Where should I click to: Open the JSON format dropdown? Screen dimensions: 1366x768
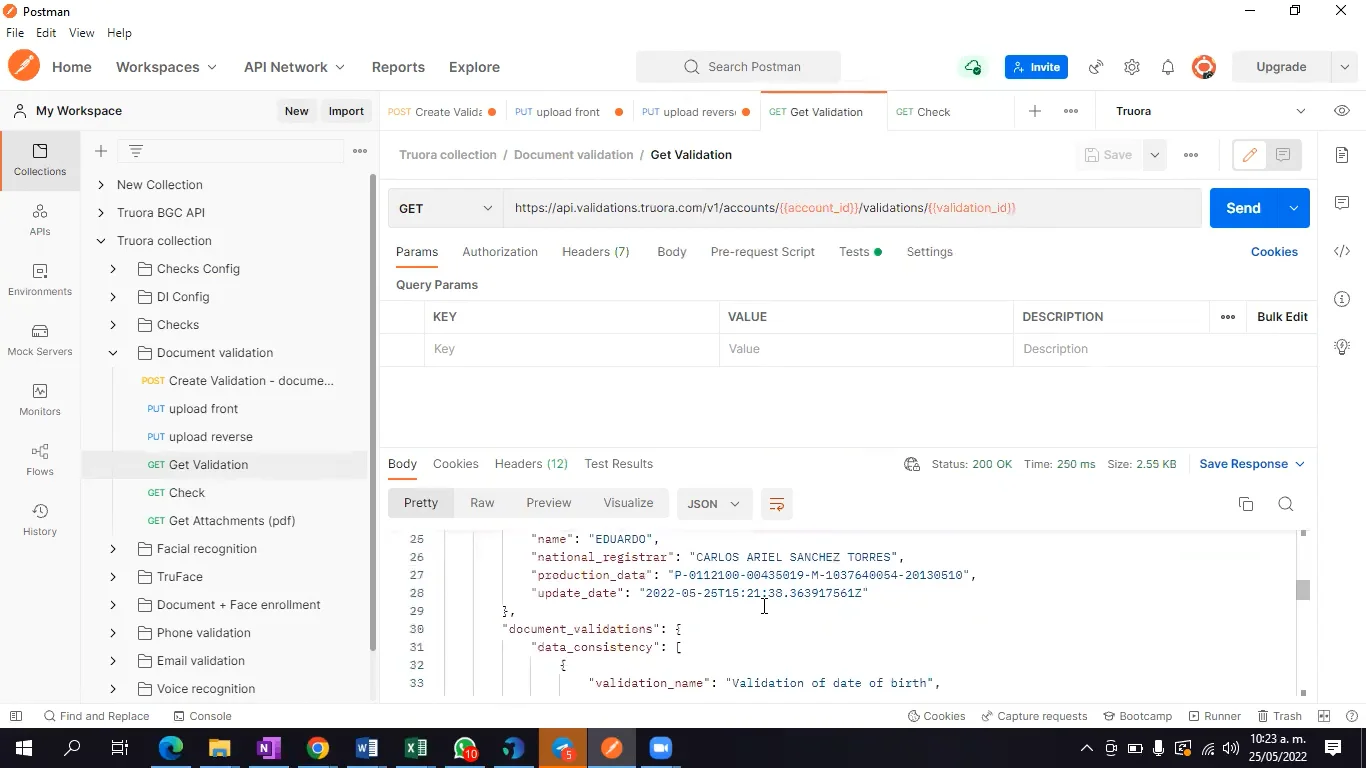tap(714, 504)
